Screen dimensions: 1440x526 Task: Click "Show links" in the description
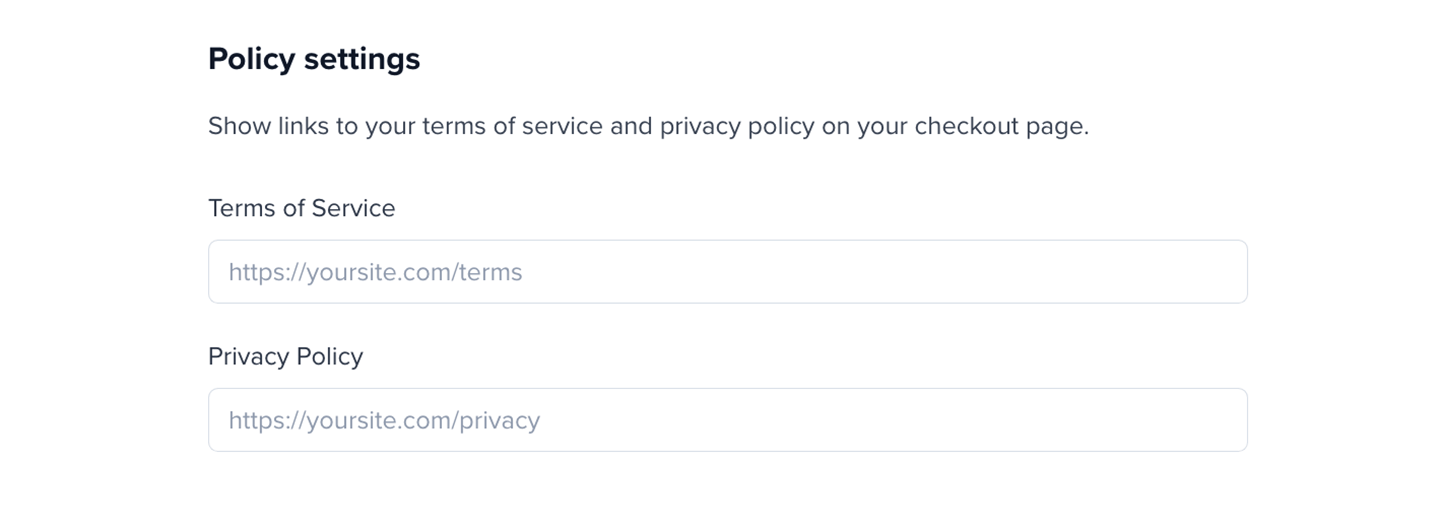click(268, 127)
